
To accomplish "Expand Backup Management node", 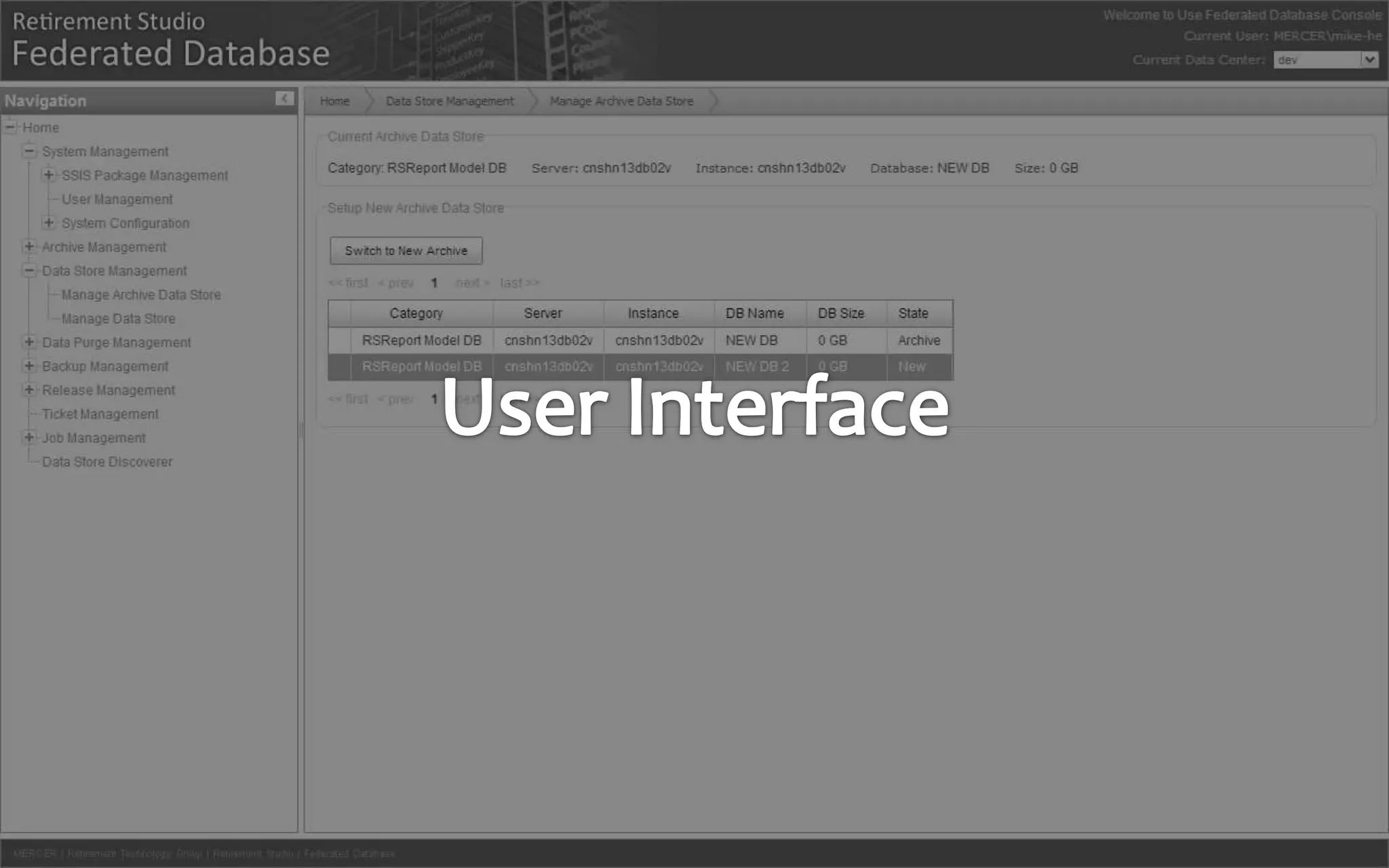I will [29, 366].
